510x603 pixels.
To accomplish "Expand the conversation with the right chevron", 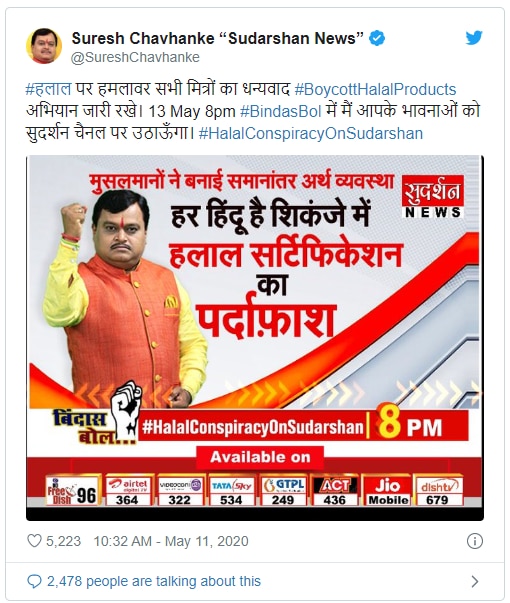I will pos(475,581).
